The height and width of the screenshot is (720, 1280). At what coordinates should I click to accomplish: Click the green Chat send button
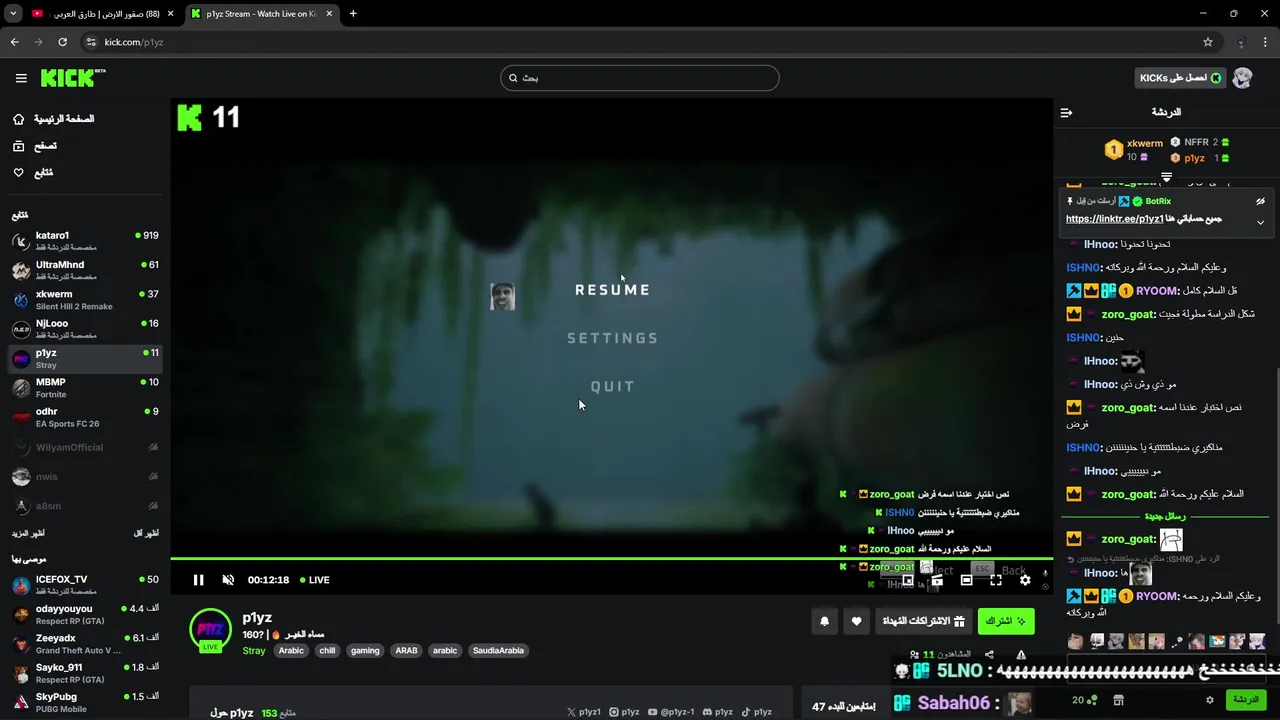[x=1246, y=700]
